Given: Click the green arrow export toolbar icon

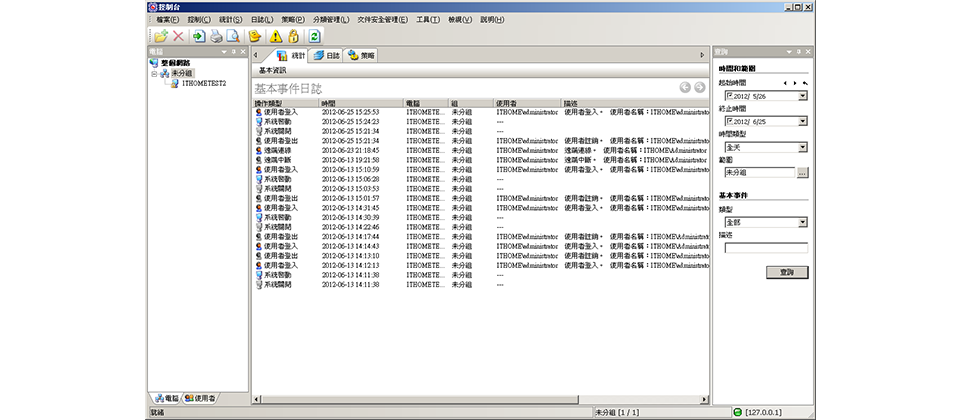Looking at the screenshot, I should point(198,36).
